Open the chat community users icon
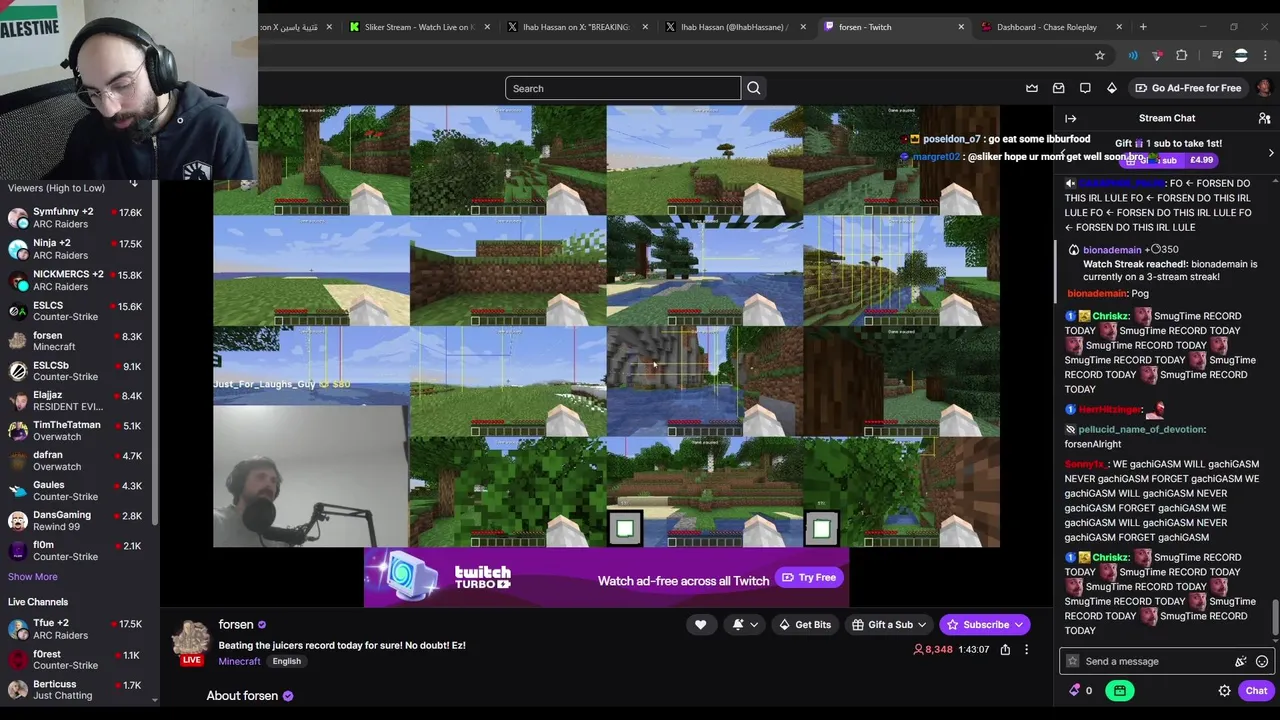This screenshot has height=720, width=1280. [1264, 118]
